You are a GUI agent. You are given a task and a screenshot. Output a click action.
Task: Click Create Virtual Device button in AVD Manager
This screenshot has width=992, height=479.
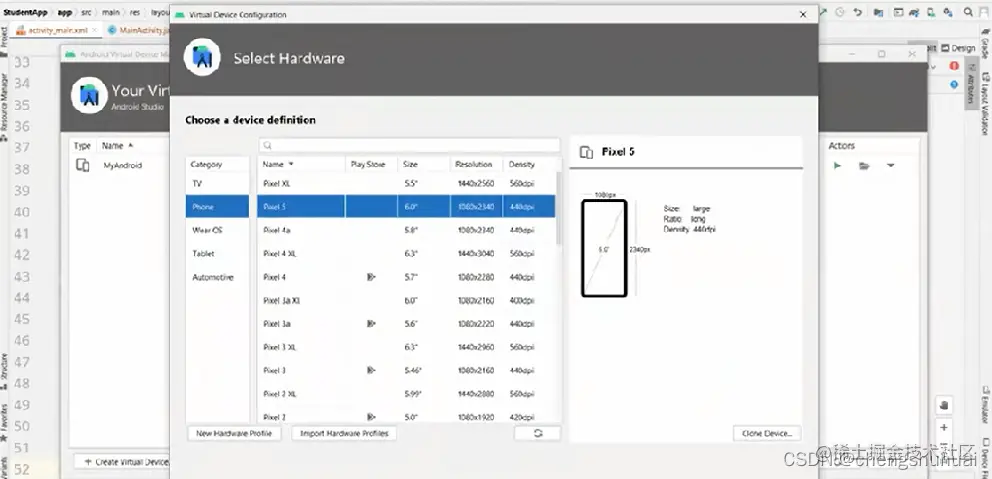tap(121, 462)
